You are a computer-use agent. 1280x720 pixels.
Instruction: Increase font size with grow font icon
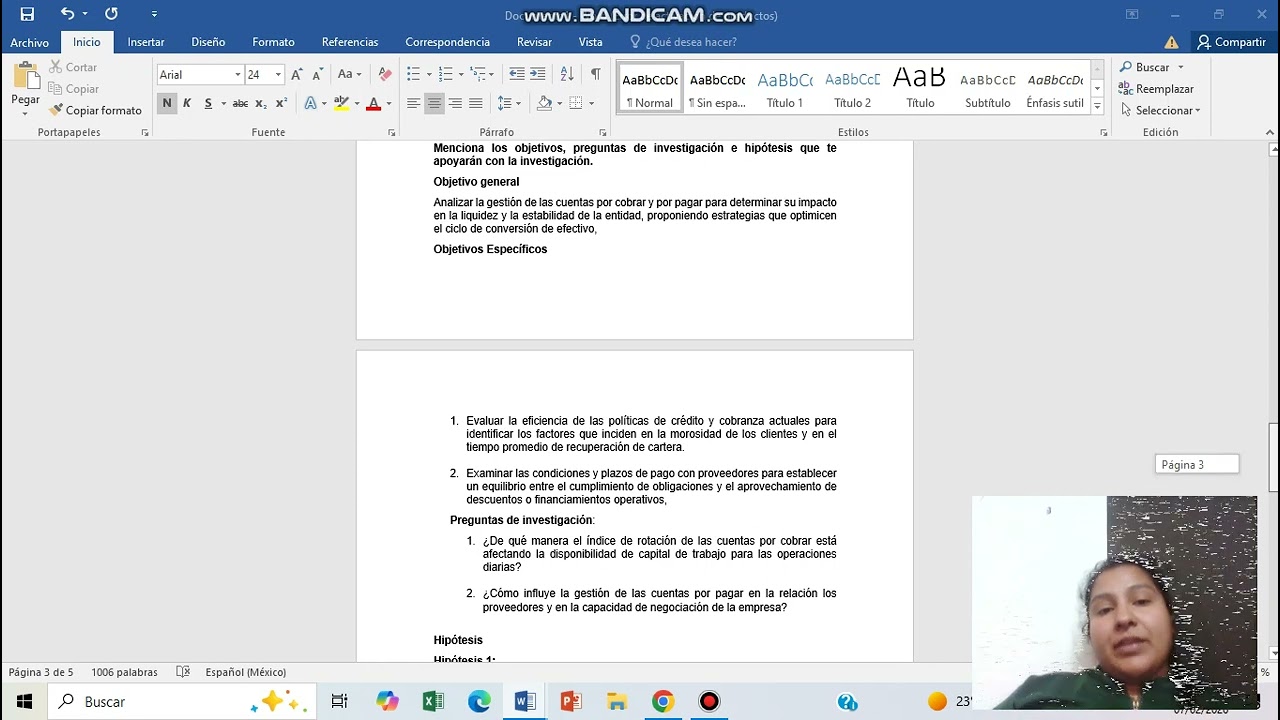tap(297, 74)
